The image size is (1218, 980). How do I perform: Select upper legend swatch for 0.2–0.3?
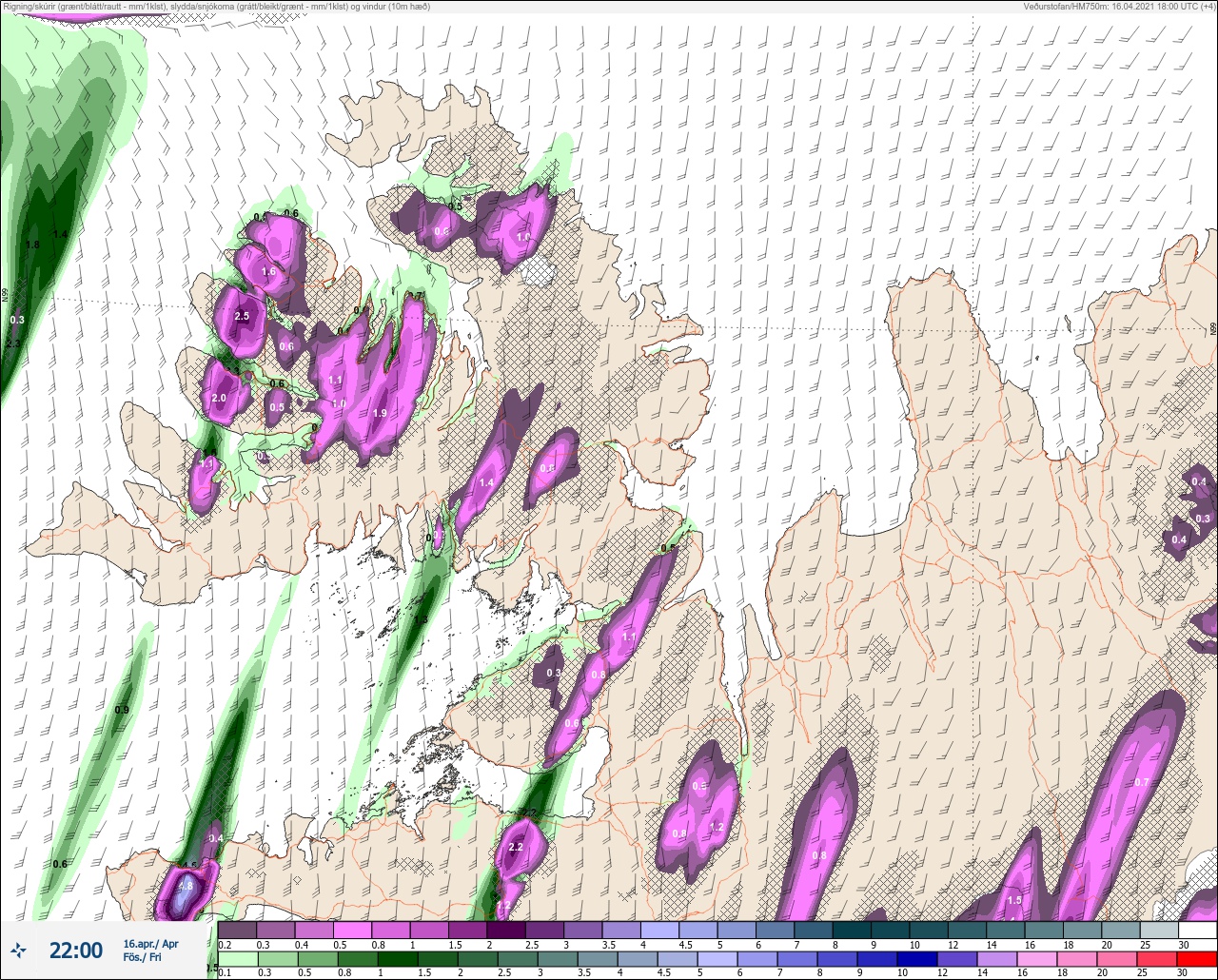237,930
